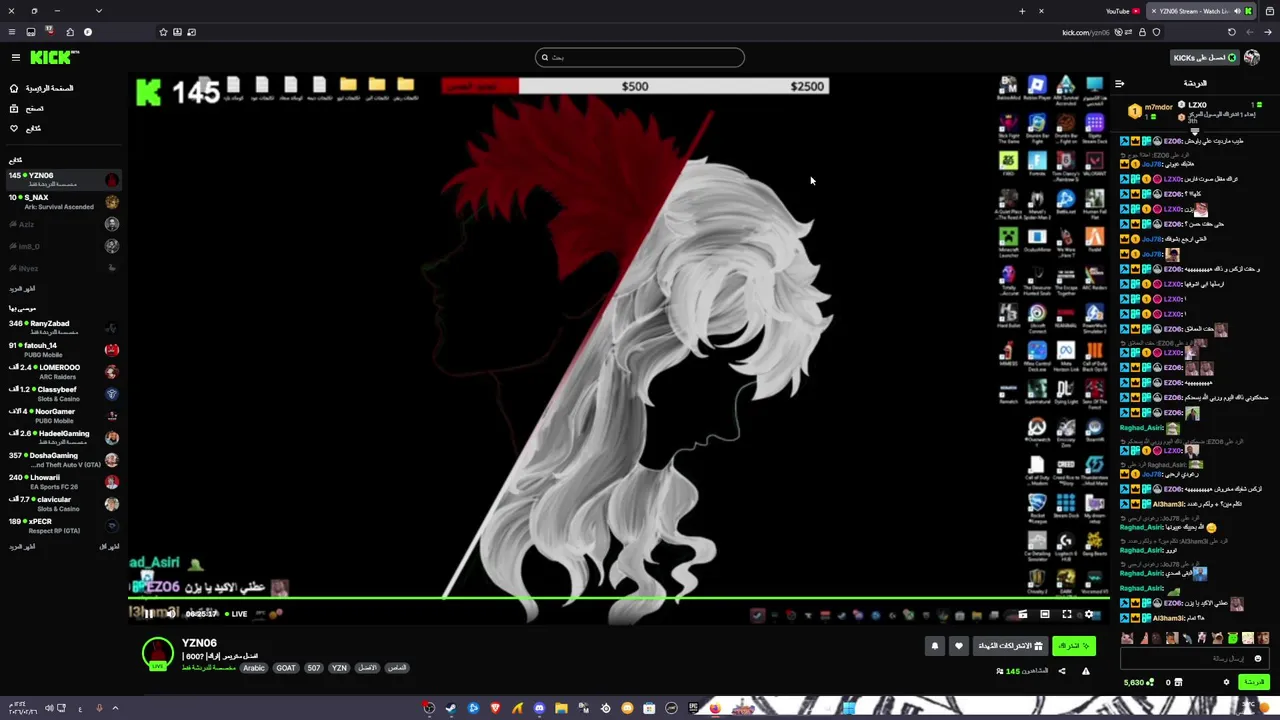Screen dimensions: 1280x720
Task: Open player settings gear
Action: [x=1089, y=614]
